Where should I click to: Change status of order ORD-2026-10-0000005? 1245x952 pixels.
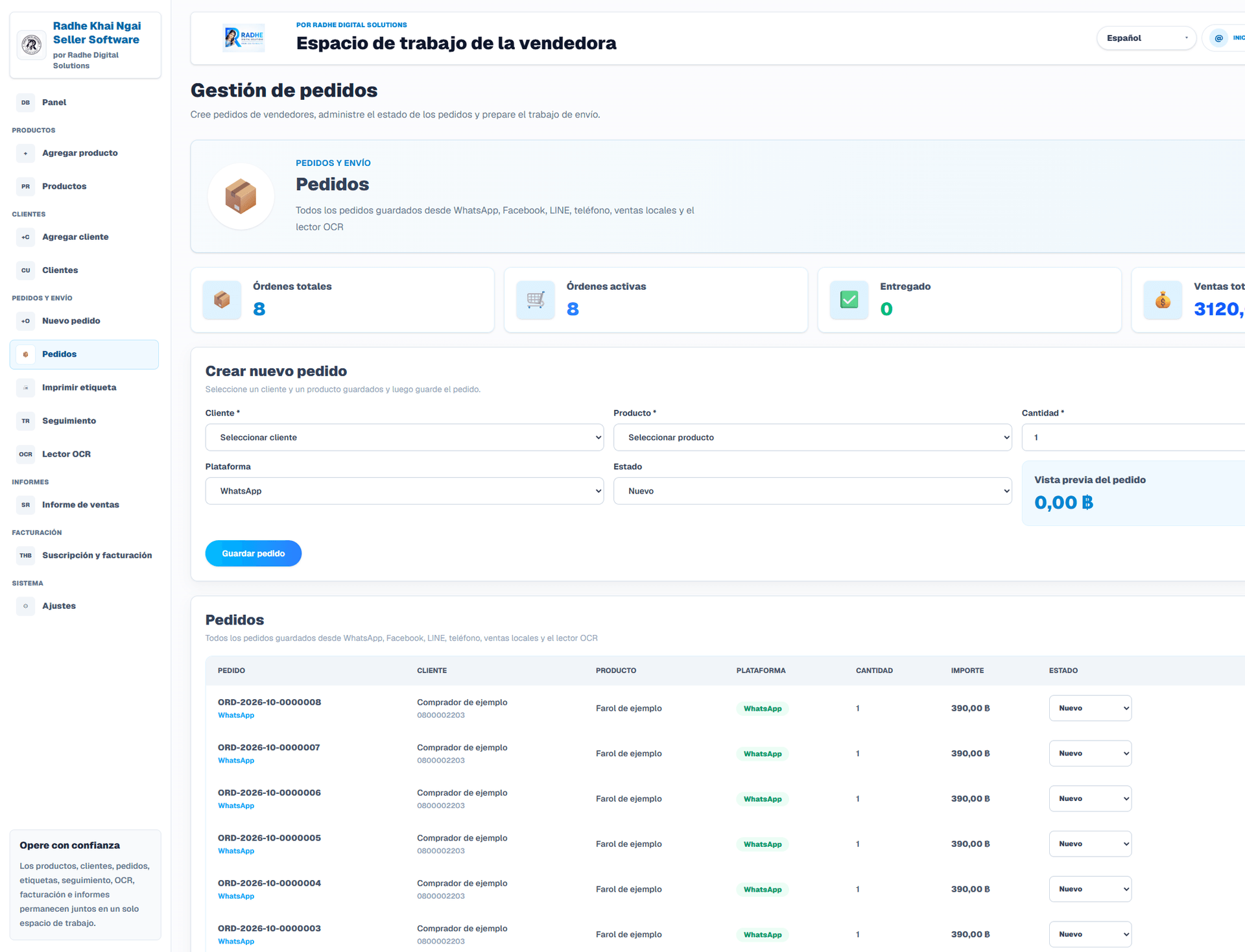[x=1090, y=844]
